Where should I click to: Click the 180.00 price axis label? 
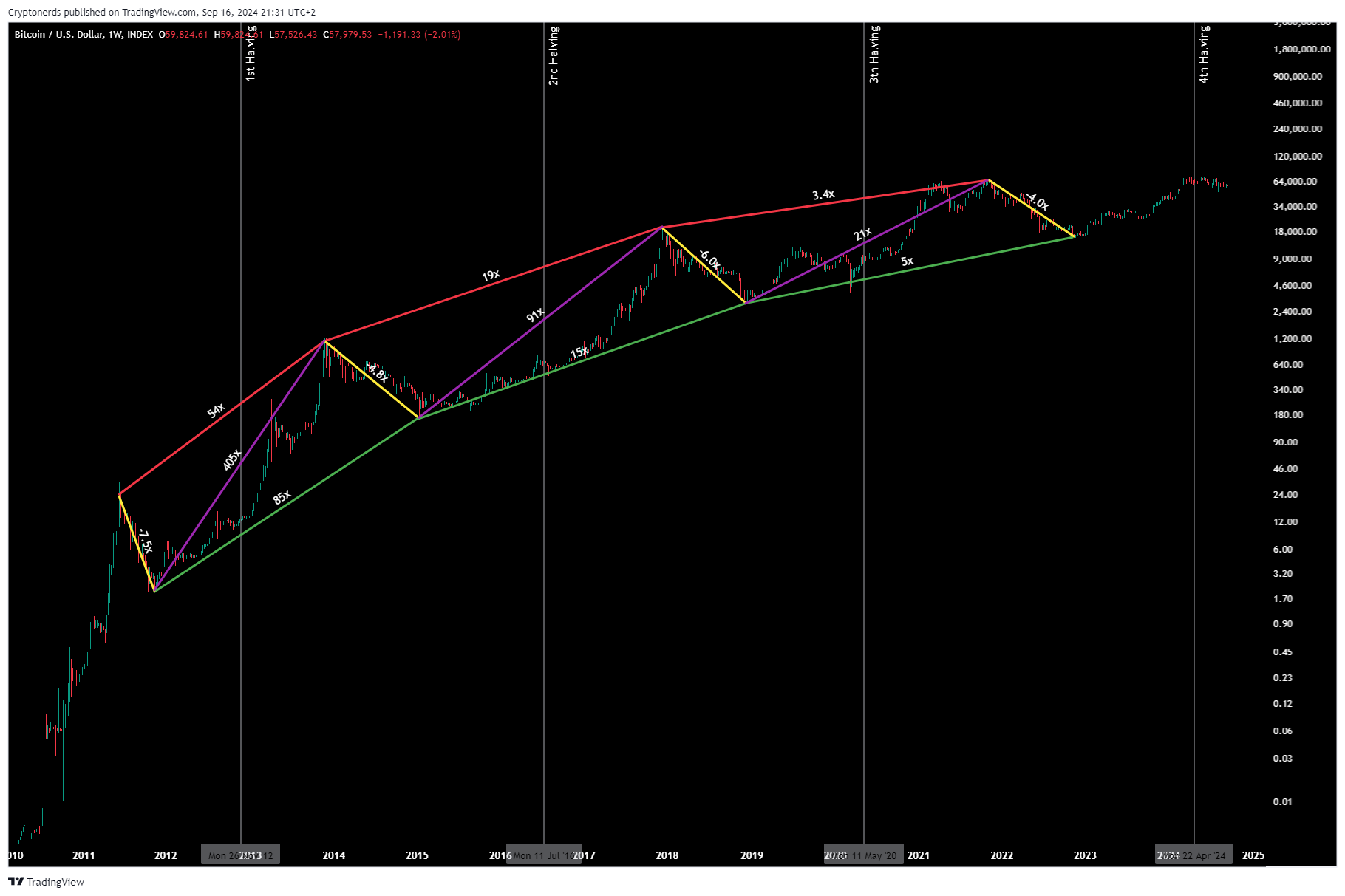(1288, 415)
